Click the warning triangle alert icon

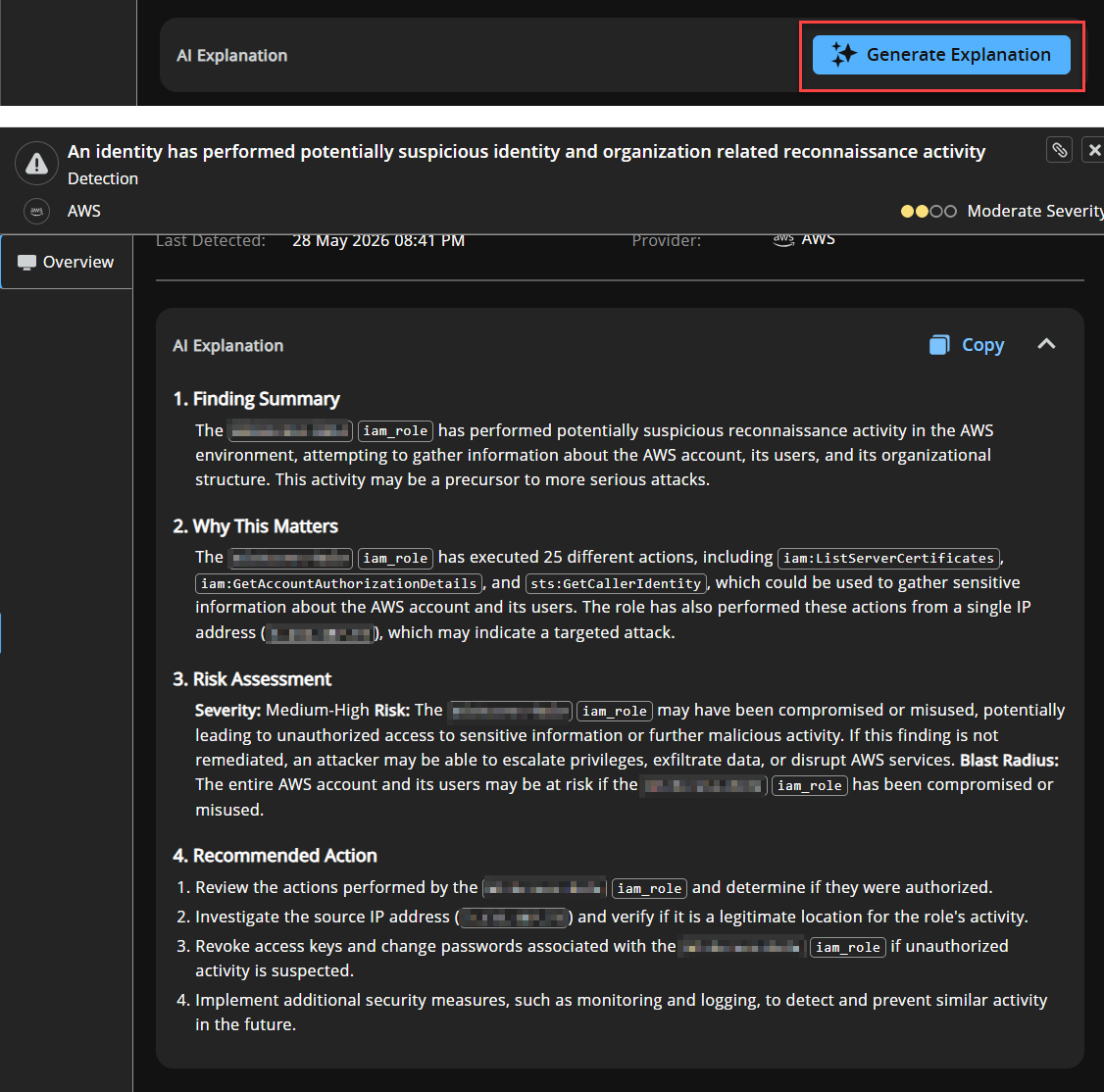[36, 164]
